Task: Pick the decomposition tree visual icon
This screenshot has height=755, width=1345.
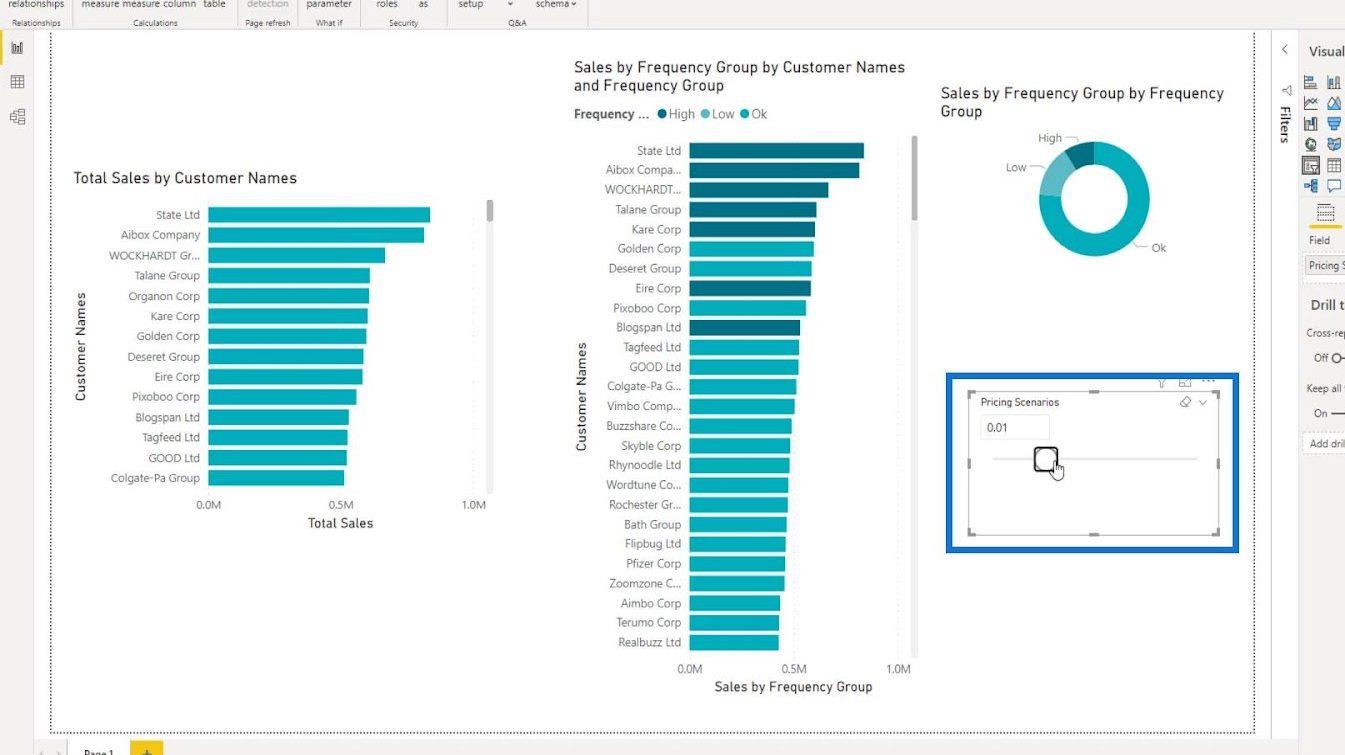Action: pyautogui.click(x=1311, y=186)
